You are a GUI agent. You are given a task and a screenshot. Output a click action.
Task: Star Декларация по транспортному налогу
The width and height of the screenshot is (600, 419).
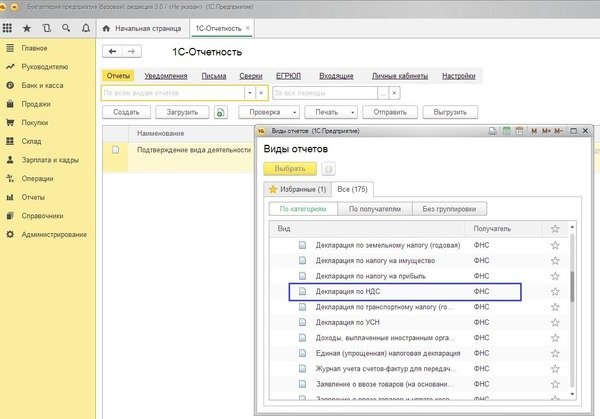tap(555, 307)
